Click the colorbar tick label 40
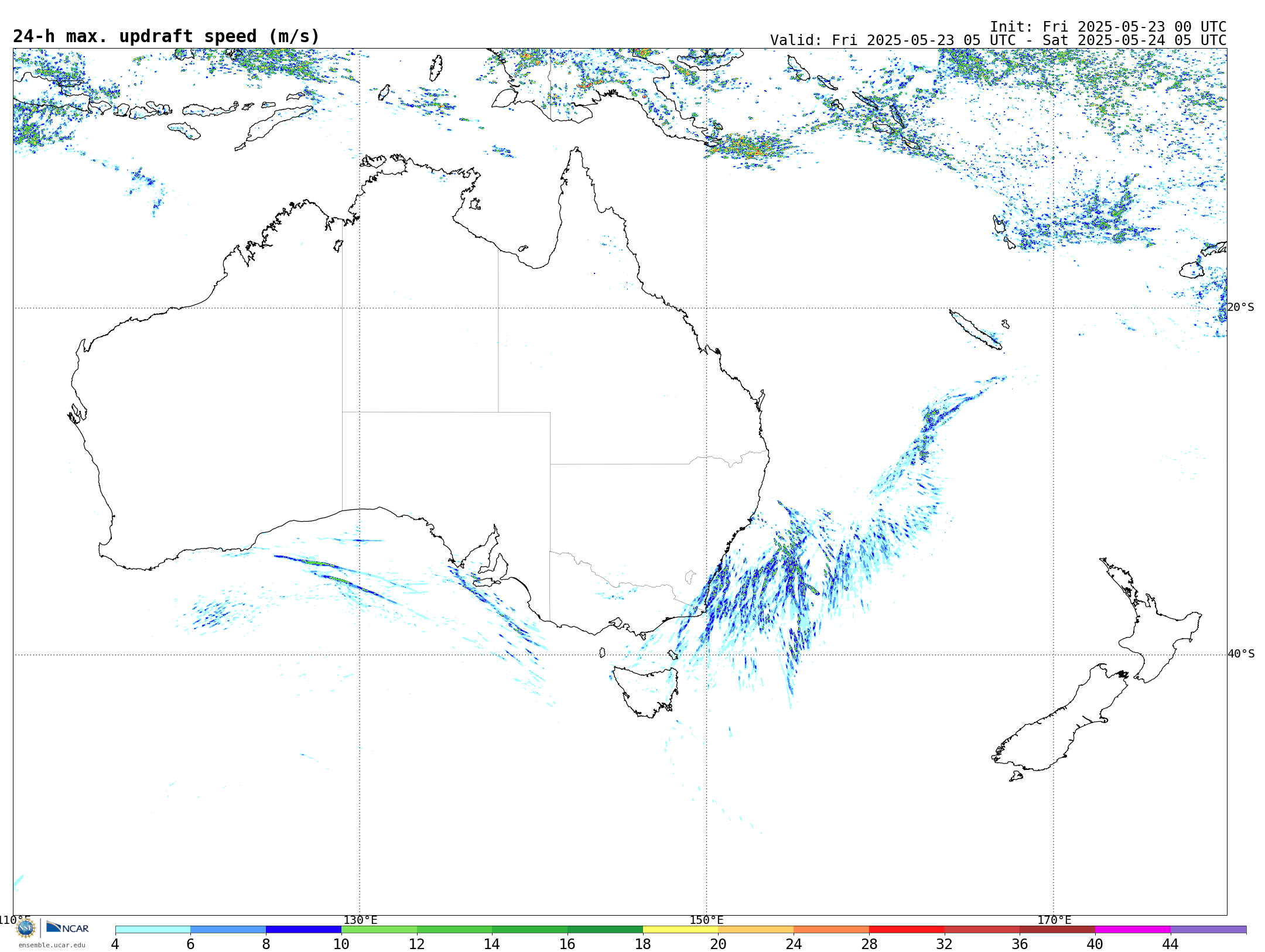Image resolution: width=1265 pixels, height=952 pixels. (1095, 944)
